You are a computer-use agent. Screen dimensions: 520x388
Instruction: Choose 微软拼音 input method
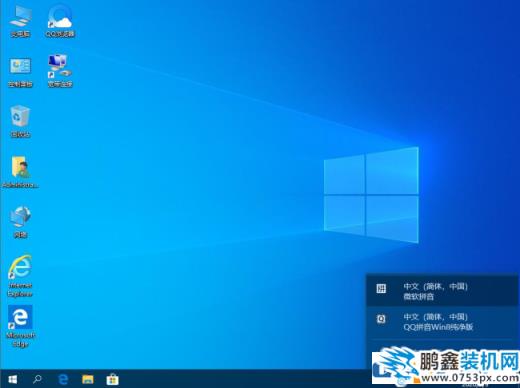(x=443, y=291)
